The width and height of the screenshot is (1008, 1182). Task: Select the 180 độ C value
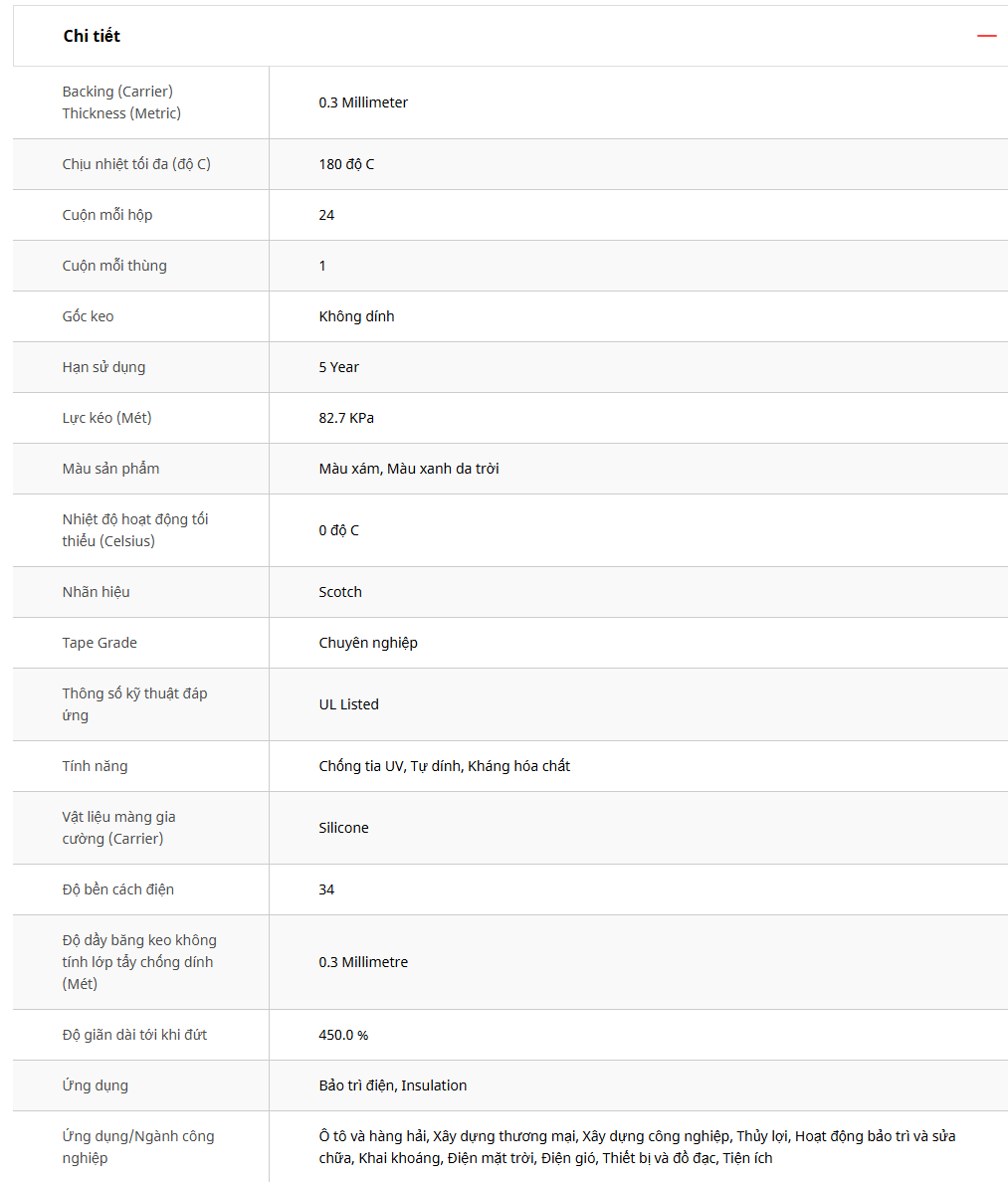346,164
